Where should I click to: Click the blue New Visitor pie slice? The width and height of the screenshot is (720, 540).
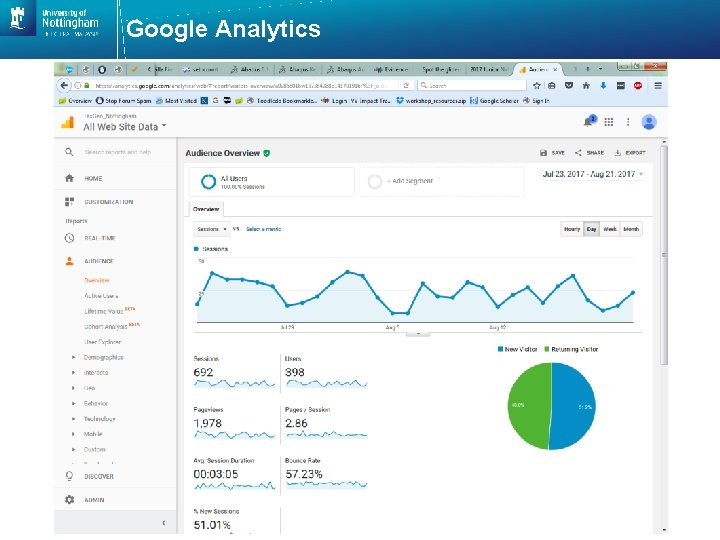[573, 406]
